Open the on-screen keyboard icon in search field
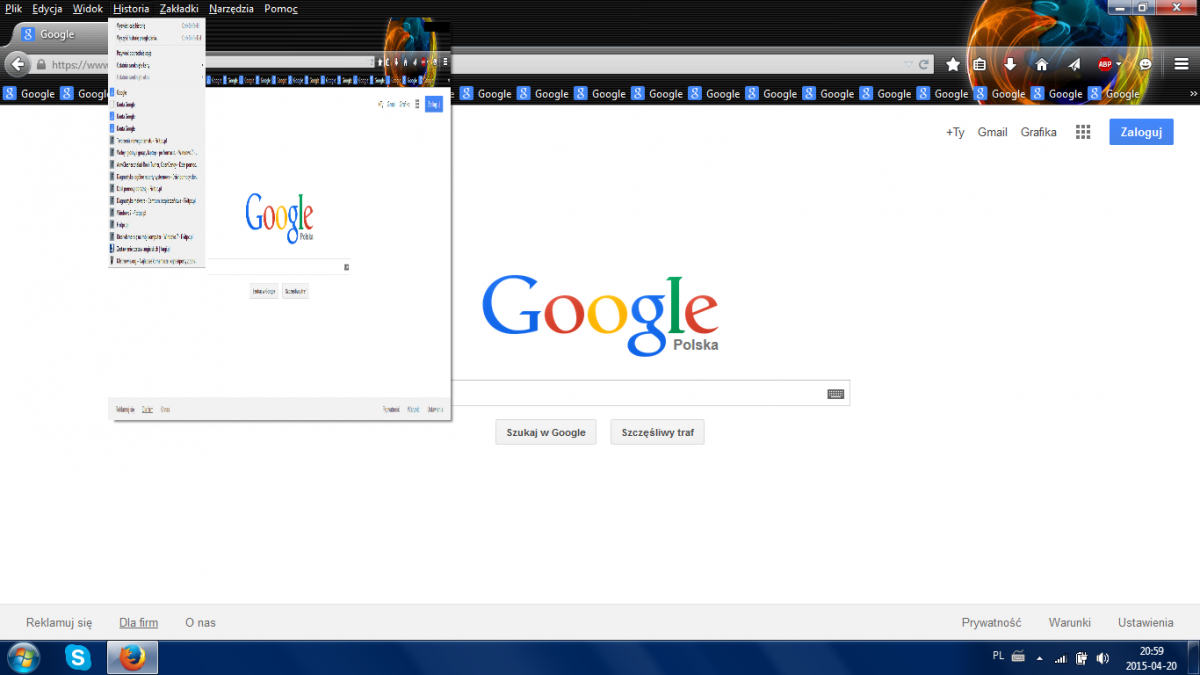 coord(836,394)
